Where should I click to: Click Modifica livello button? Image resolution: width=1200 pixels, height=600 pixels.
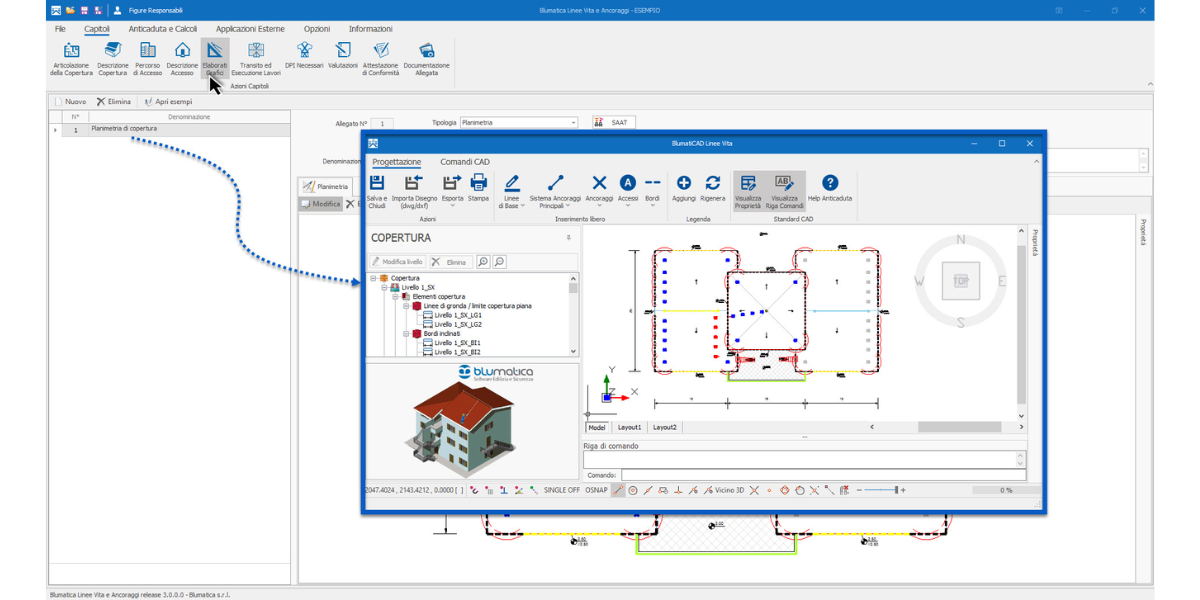click(x=397, y=262)
